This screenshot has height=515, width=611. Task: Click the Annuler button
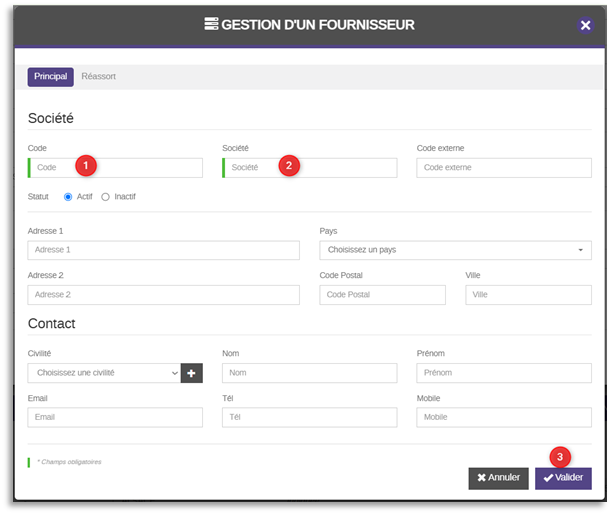click(x=498, y=478)
